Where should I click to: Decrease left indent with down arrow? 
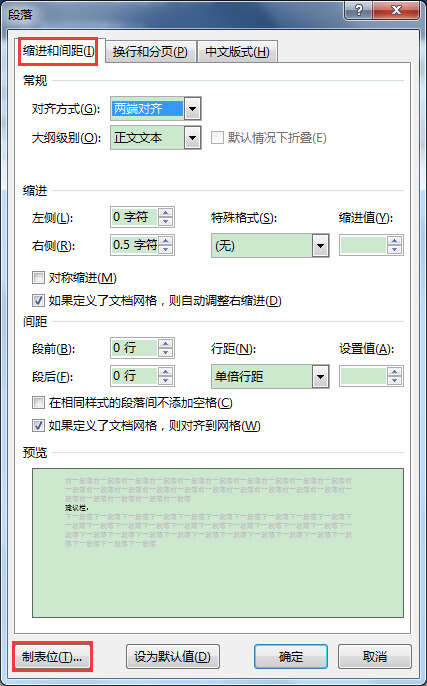[x=165, y=222]
